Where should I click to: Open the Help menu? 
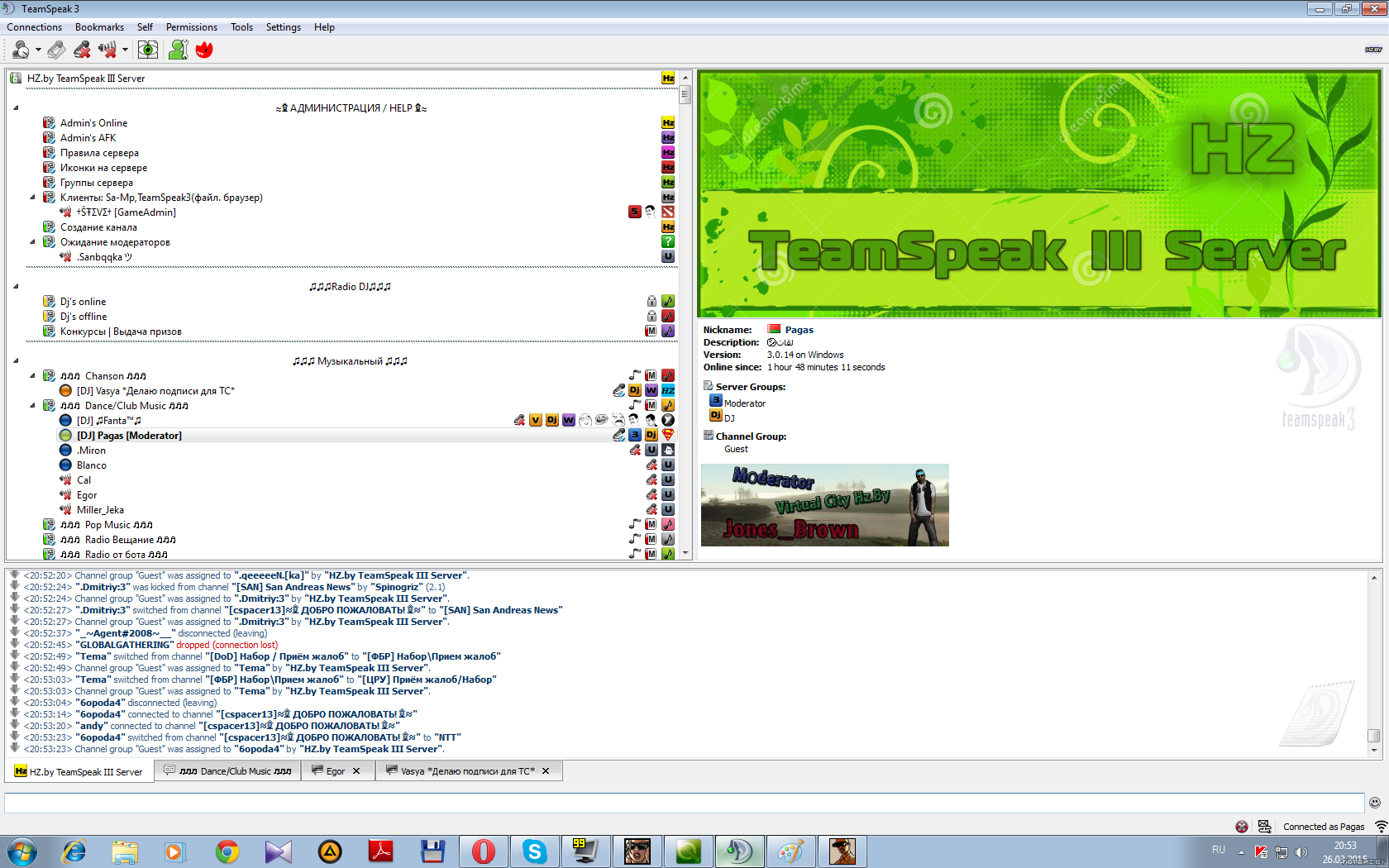(x=324, y=27)
